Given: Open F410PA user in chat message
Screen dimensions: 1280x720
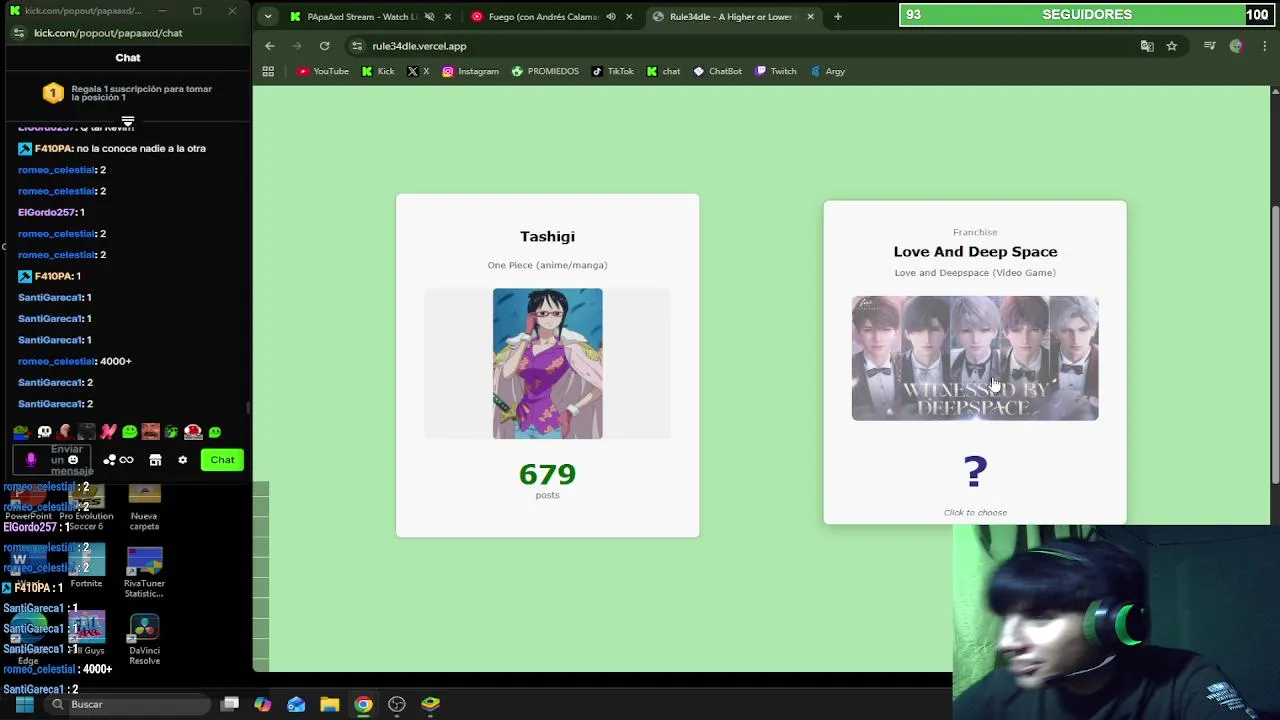Looking at the screenshot, I should pos(54,148).
